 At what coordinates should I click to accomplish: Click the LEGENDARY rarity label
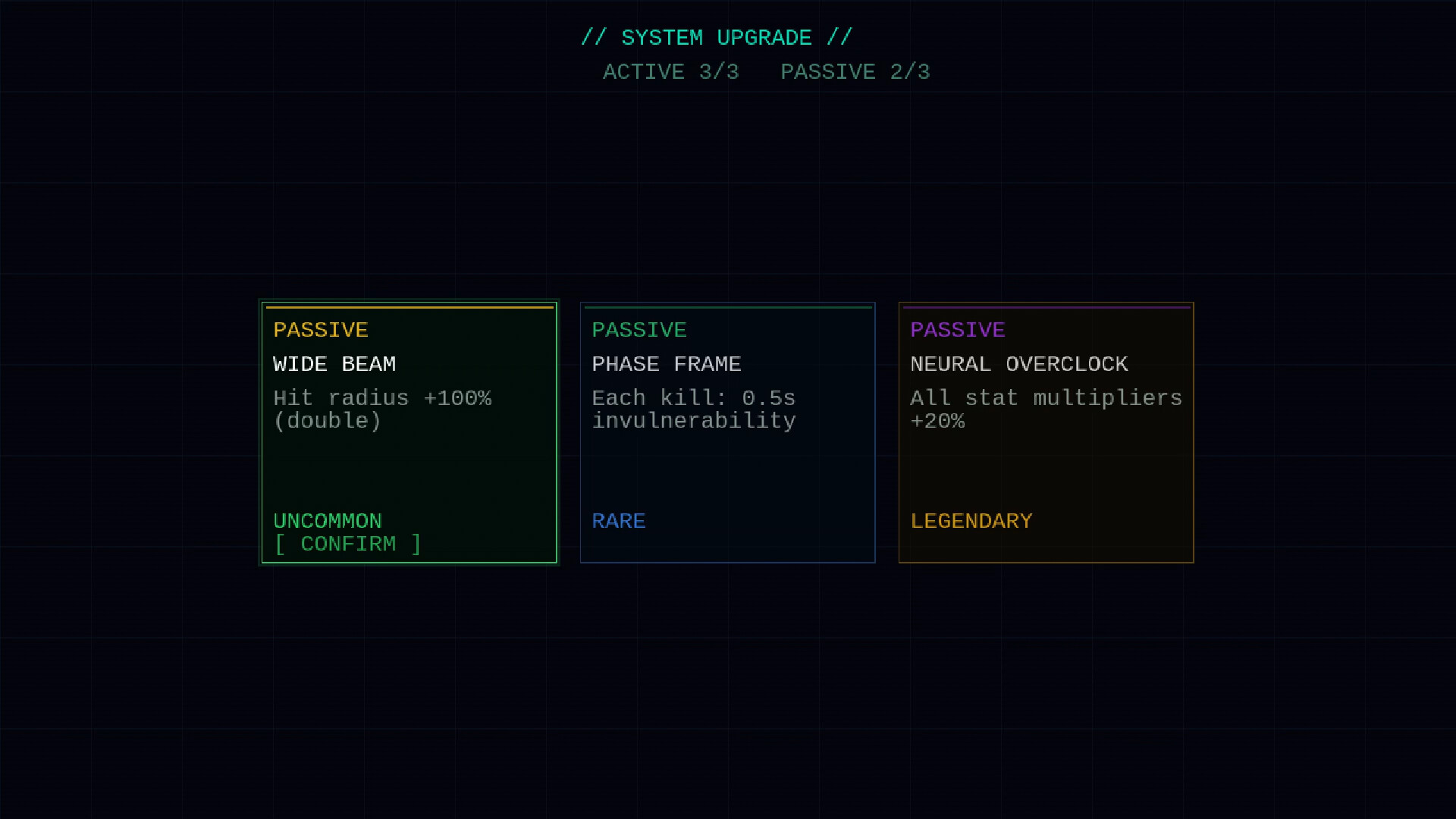tap(971, 521)
